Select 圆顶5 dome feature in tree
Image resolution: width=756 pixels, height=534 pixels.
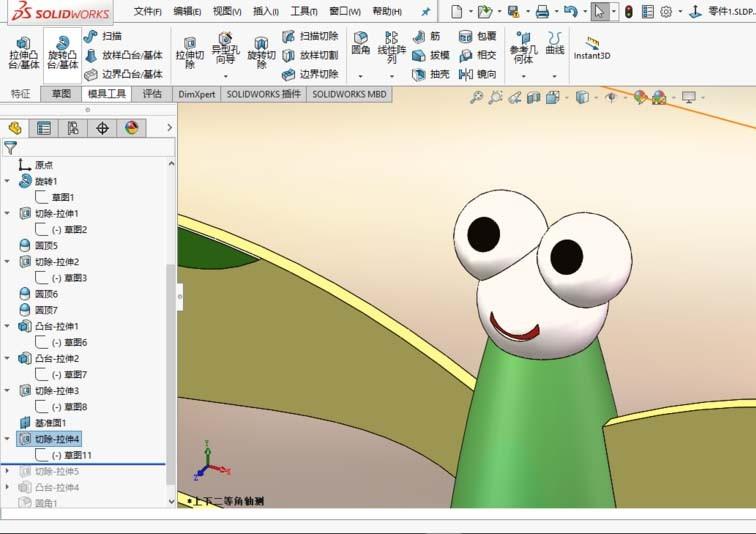(38, 245)
